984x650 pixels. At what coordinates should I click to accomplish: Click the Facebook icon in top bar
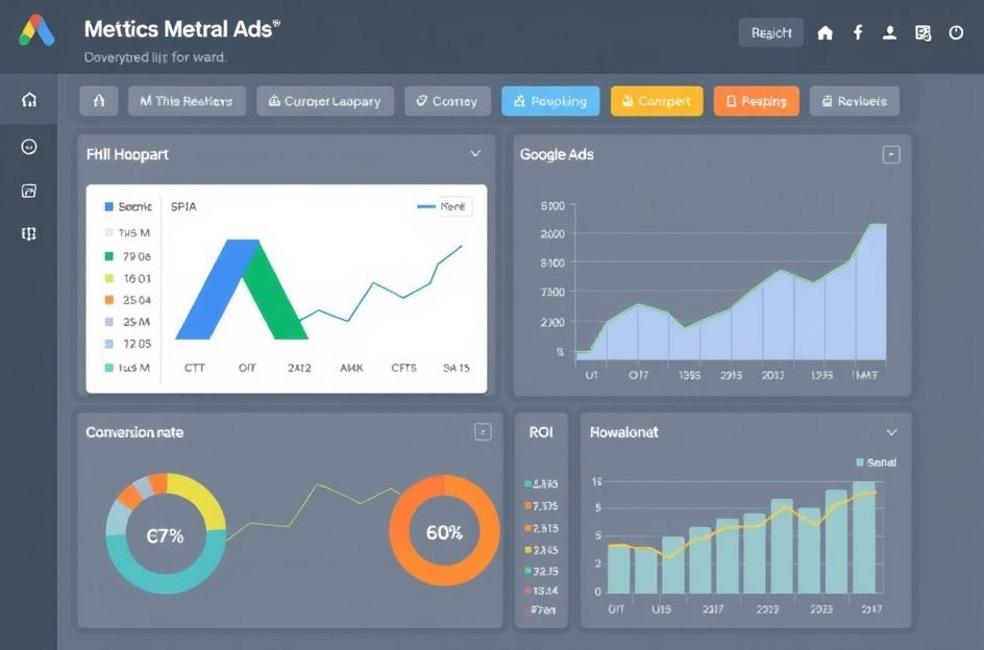[x=857, y=33]
